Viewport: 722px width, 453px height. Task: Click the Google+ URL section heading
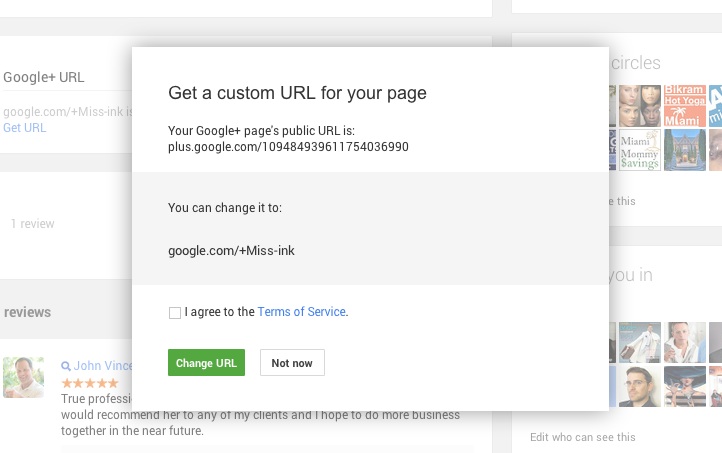pos(44,77)
